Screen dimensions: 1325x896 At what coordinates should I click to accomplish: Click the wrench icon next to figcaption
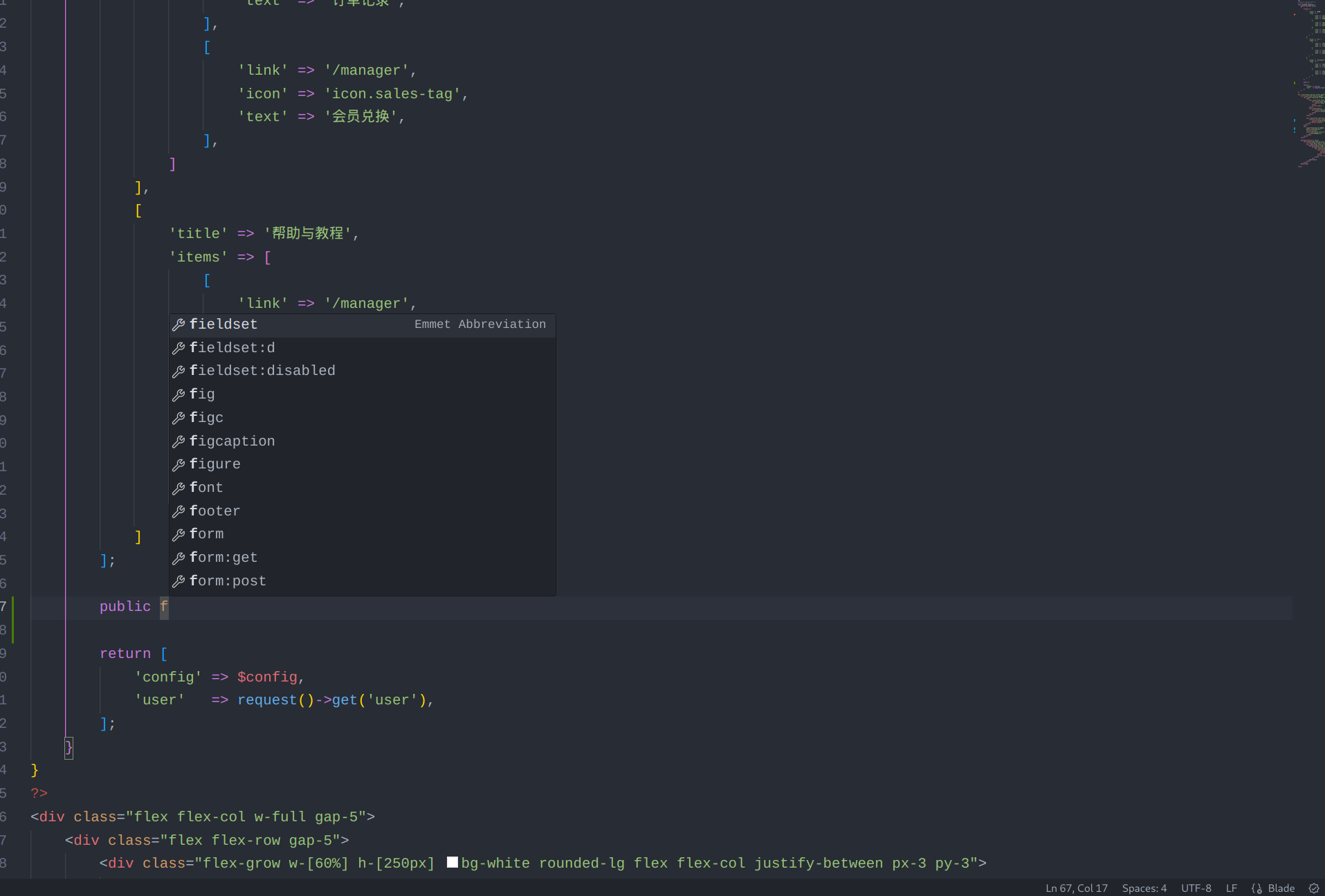(x=179, y=441)
